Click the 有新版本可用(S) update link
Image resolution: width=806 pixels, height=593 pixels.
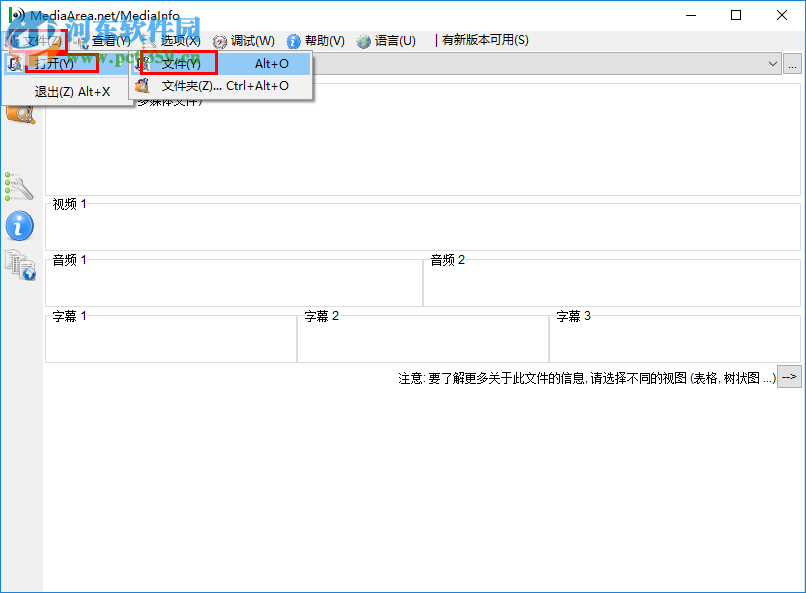point(487,41)
